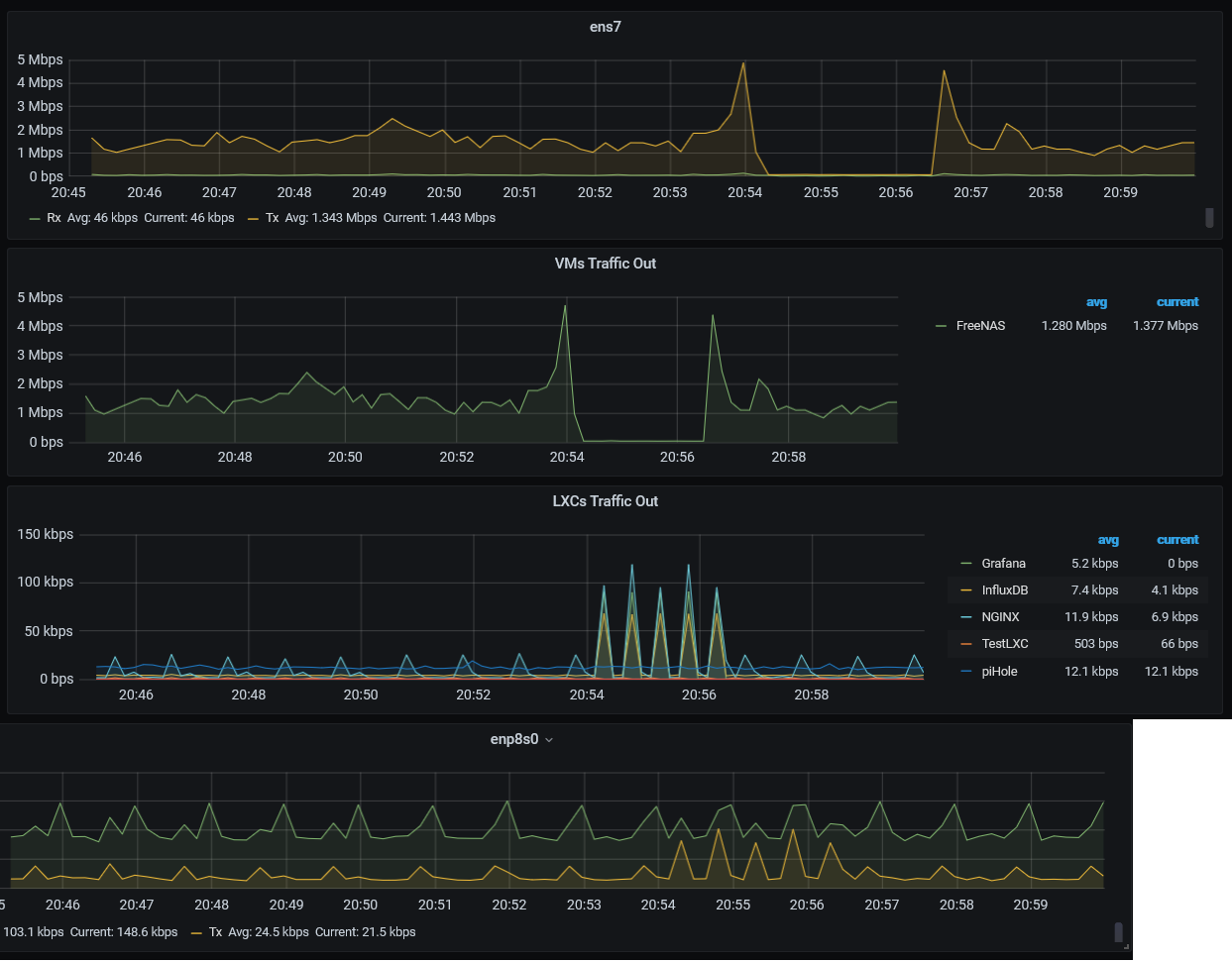Sort LXCs legend by avg column header

(1108, 540)
